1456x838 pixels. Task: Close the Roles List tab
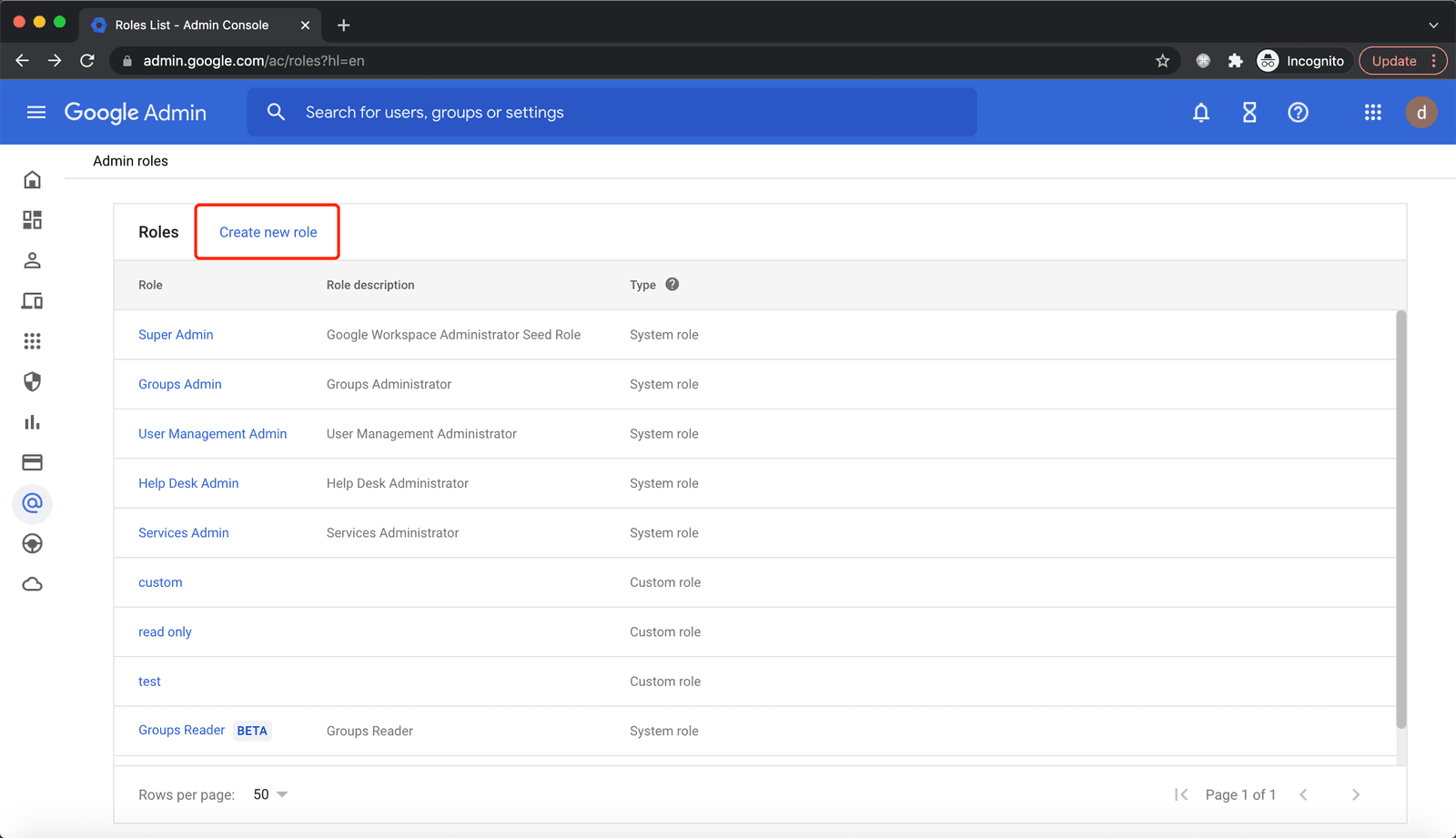click(x=305, y=25)
